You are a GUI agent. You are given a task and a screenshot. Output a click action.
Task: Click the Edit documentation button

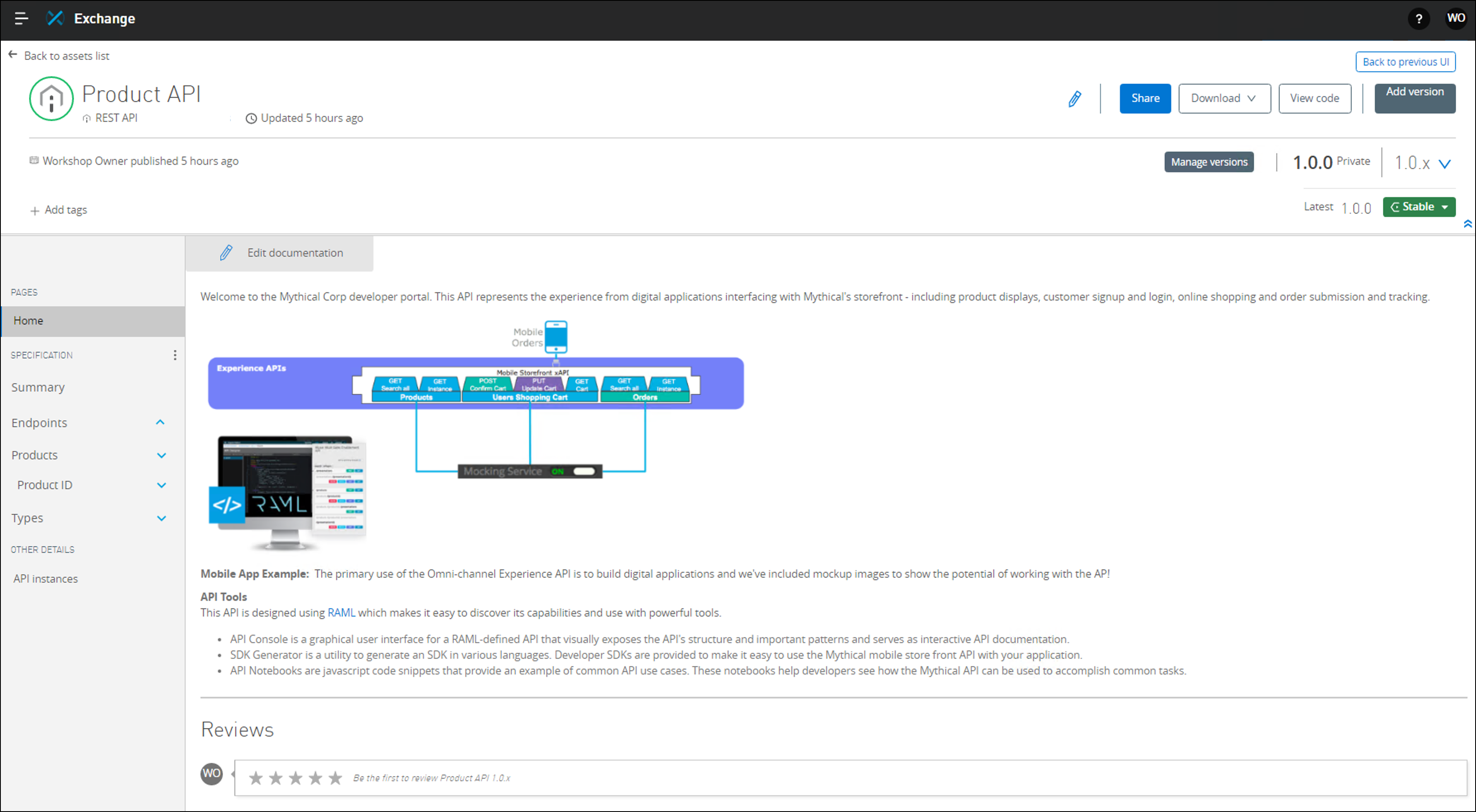tap(280, 253)
